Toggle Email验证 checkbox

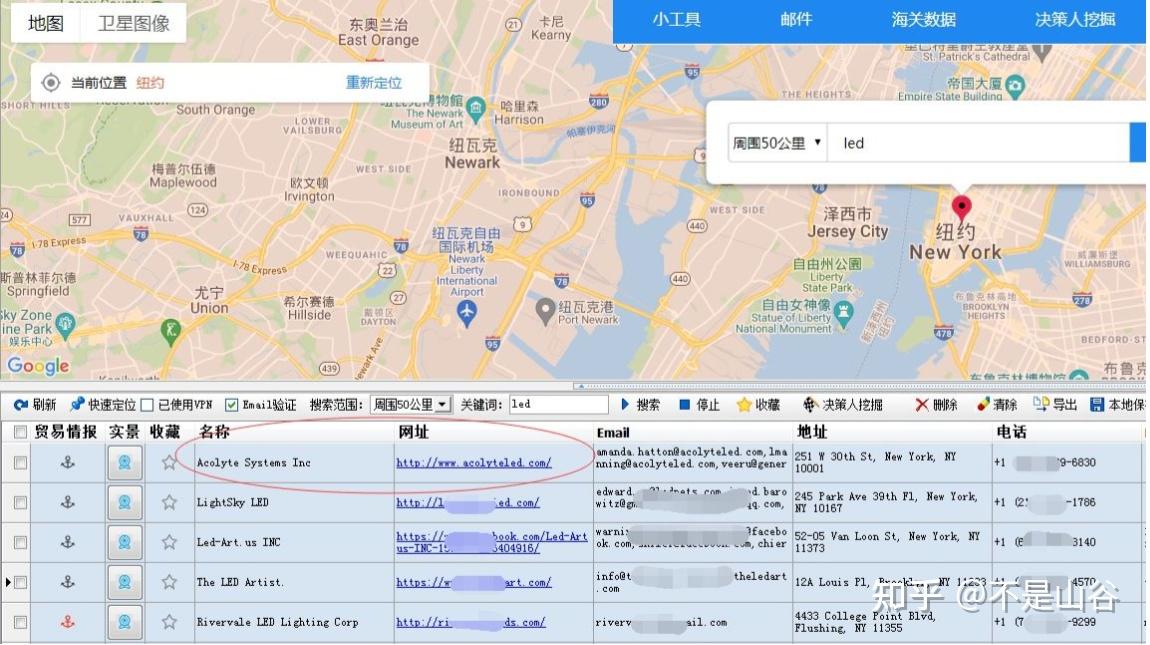click(x=232, y=405)
